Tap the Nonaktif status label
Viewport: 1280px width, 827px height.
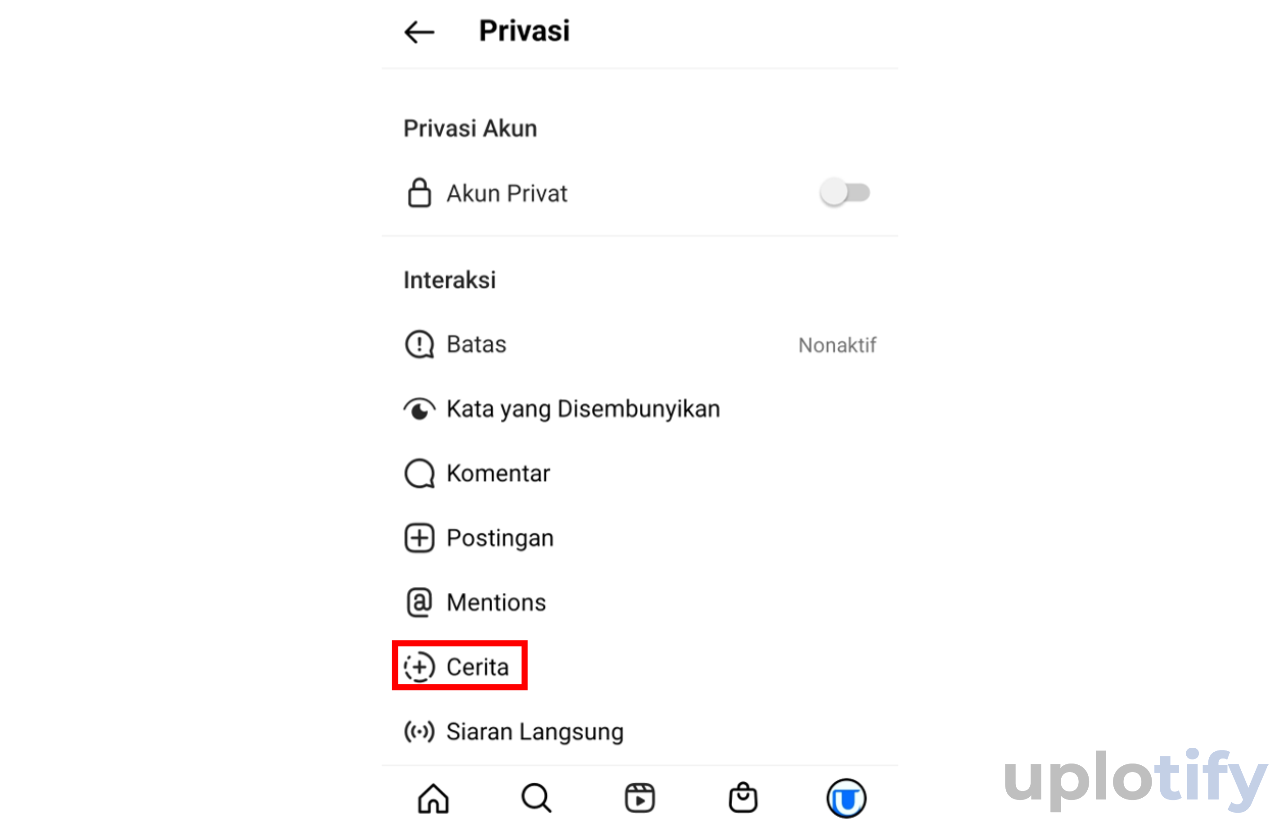coord(837,345)
